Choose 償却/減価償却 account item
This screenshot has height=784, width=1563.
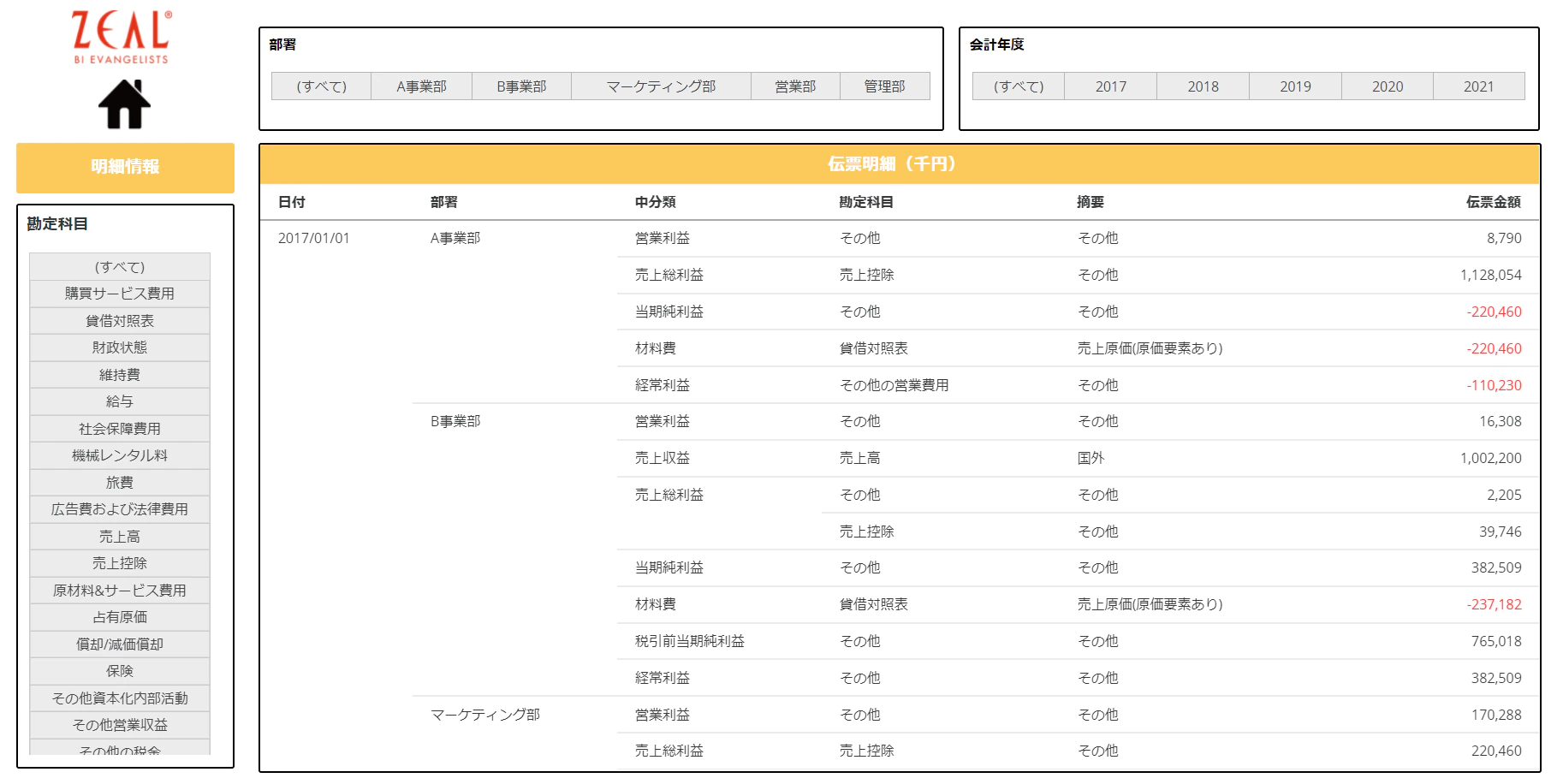click(x=120, y=644)
